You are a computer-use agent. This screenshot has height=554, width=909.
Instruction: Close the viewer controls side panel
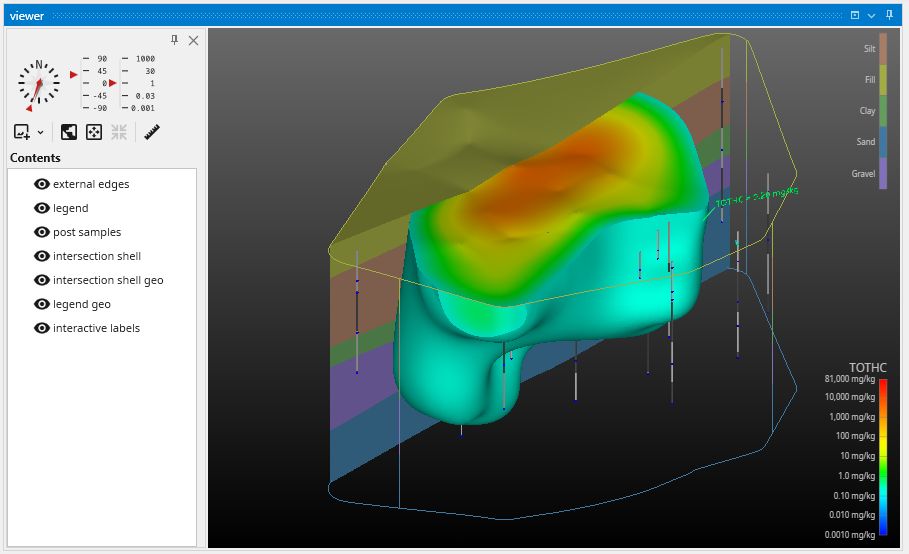click(x=193, y=40)
